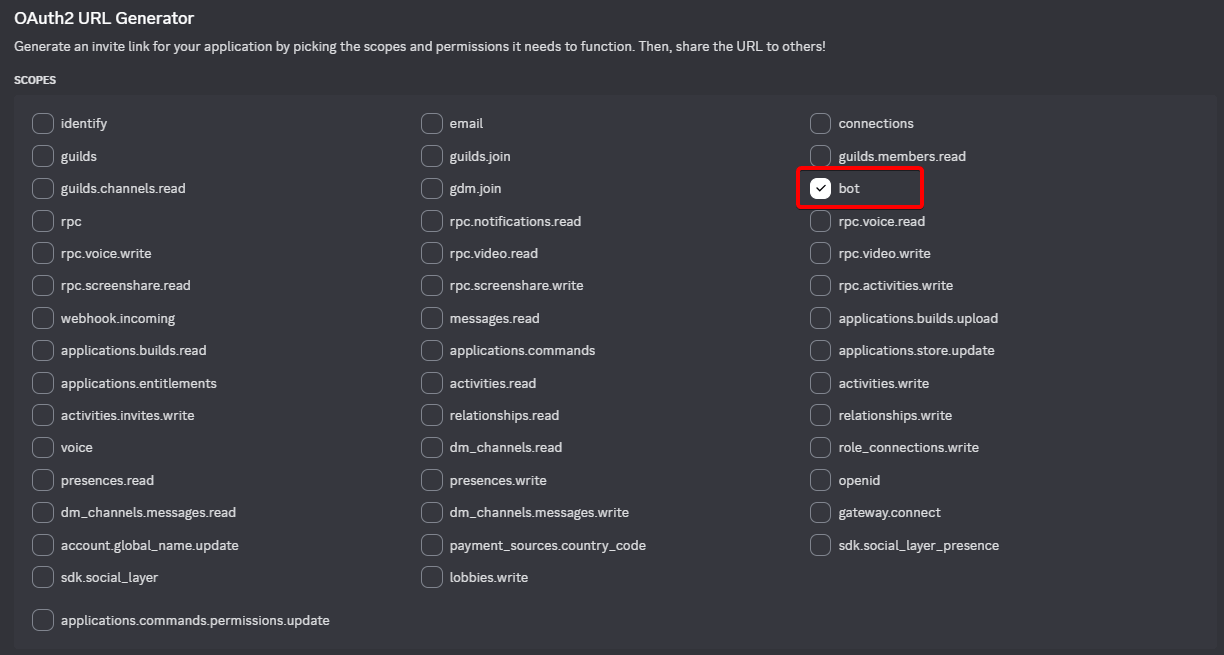
Task: Enable the identify scope checkbox
Action: [x=43, y=123]
